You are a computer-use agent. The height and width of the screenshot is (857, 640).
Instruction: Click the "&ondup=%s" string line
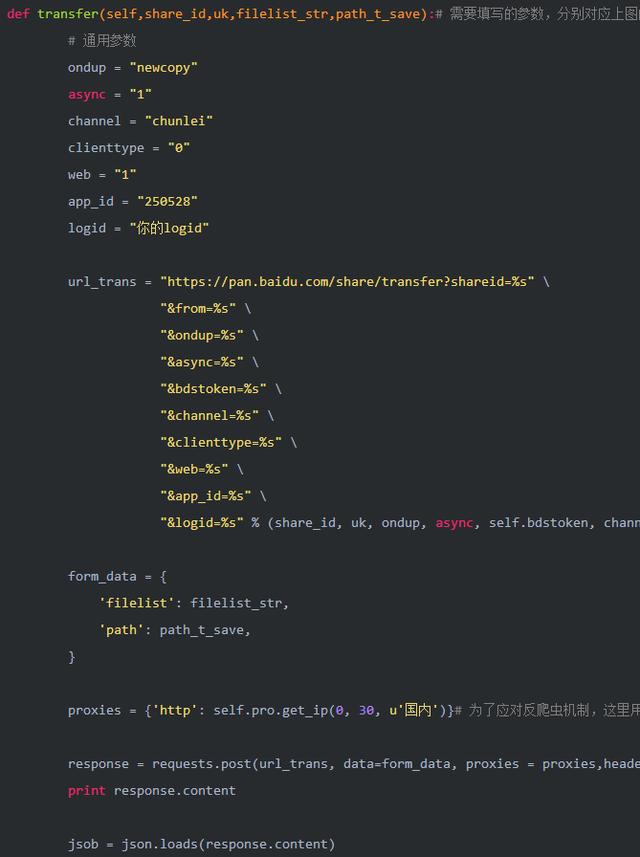click(x=209, y=335)
